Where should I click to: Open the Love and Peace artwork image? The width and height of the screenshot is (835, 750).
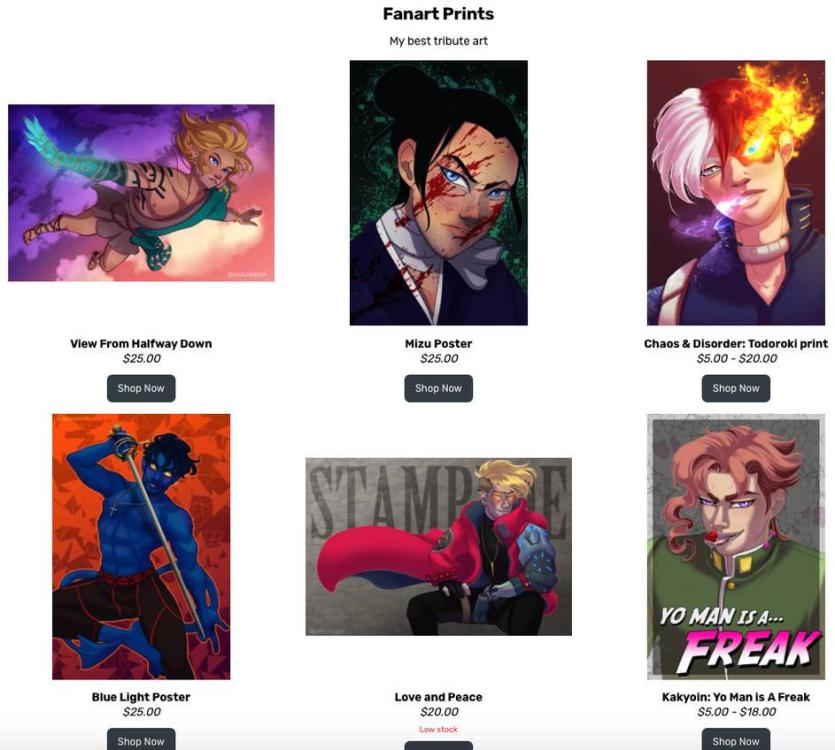coord(438,547)
